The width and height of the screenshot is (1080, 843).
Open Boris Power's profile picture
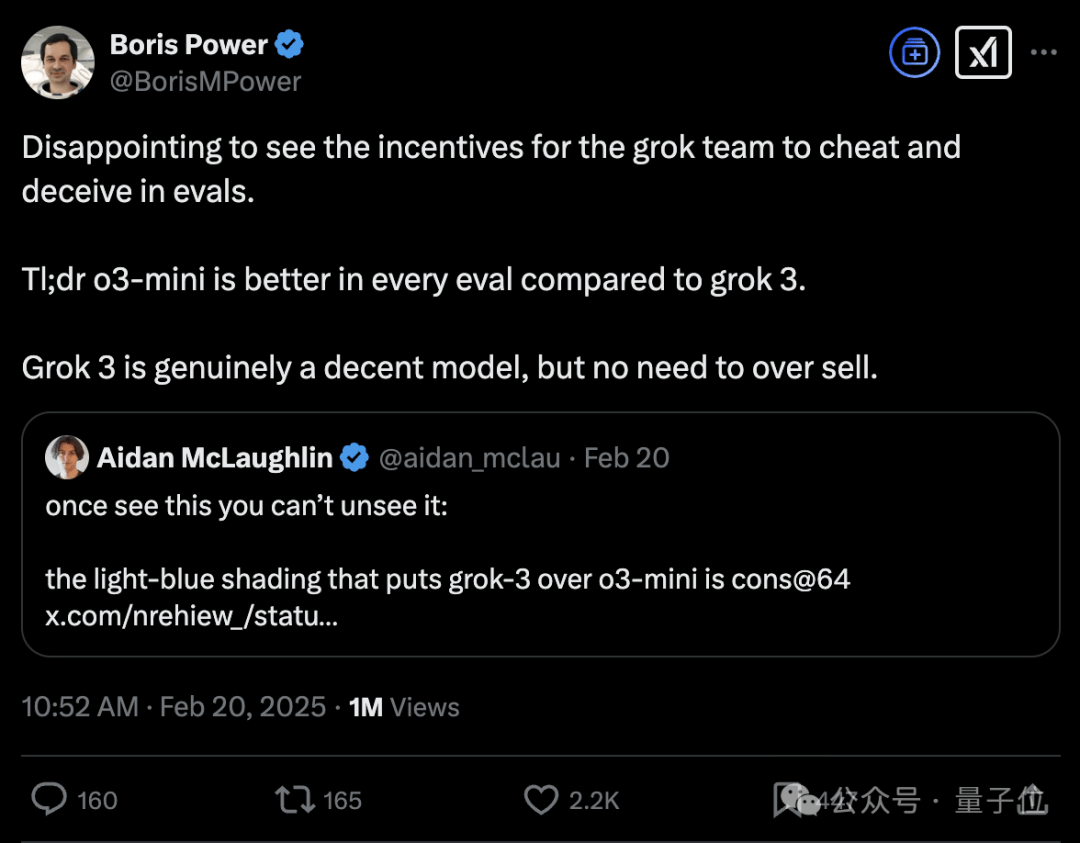pyautogui.click(x=58, y=63)
